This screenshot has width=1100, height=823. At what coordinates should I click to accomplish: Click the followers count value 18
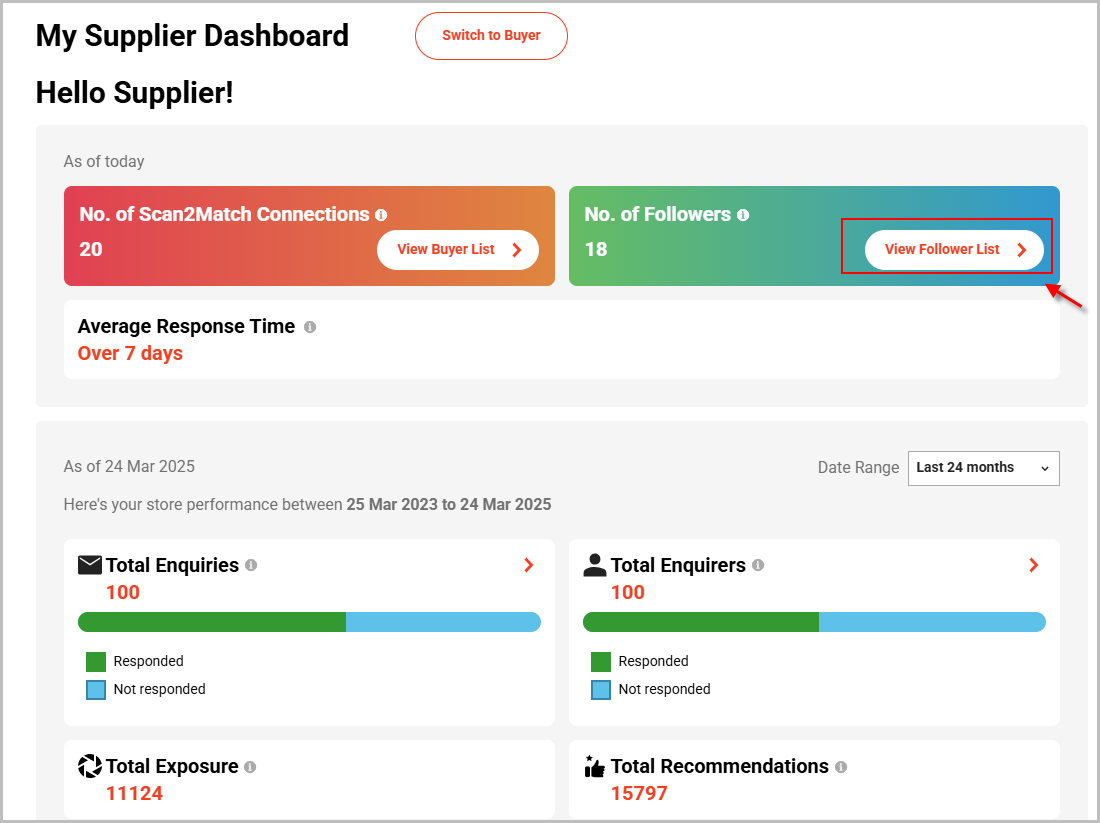596,249
